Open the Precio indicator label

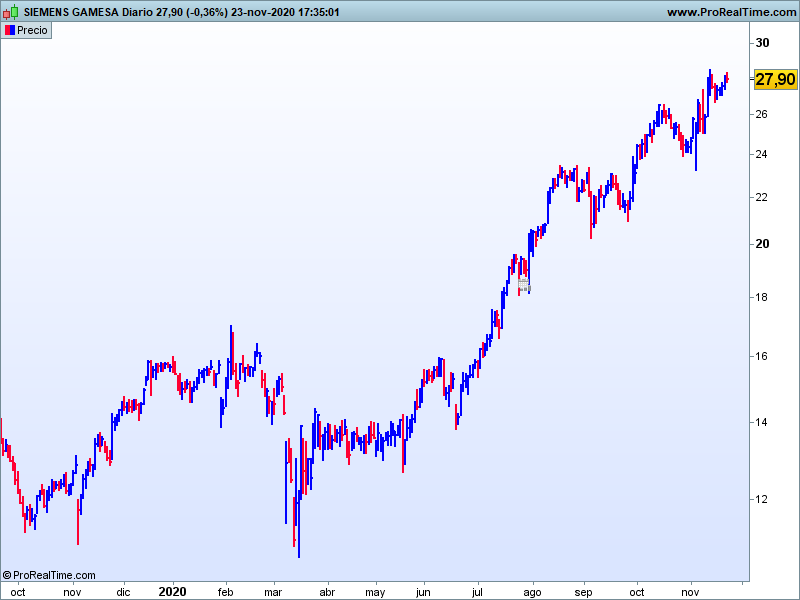[32, 30]
